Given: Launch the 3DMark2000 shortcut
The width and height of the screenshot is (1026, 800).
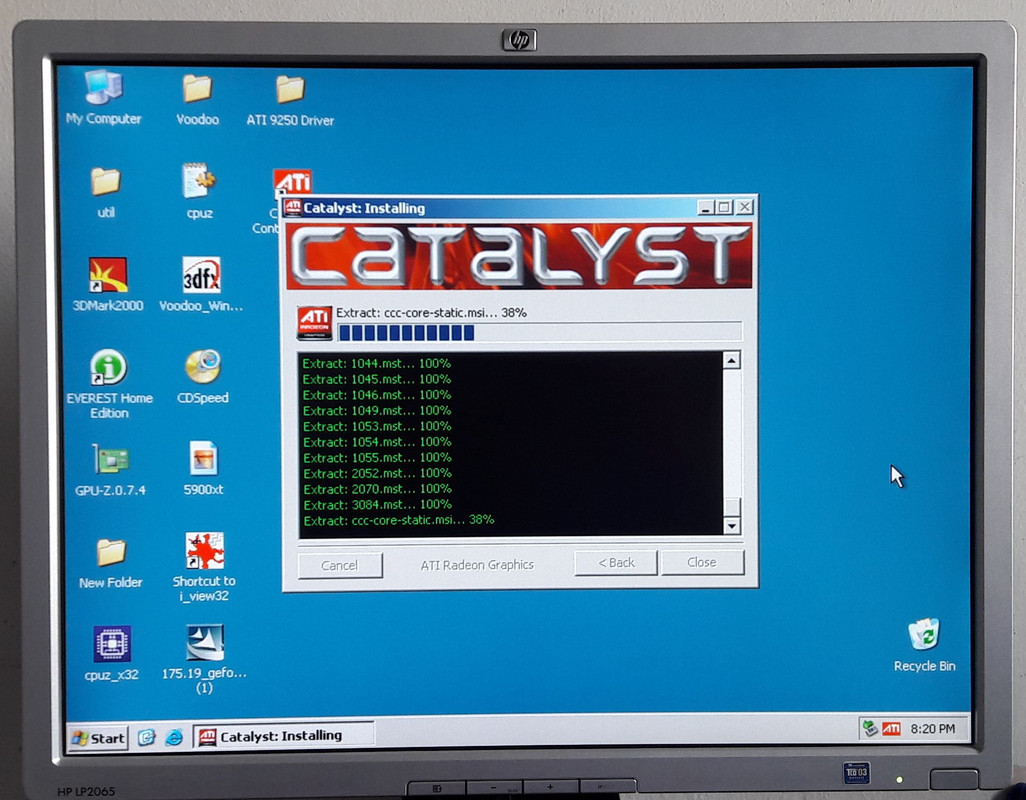Looking at the screenshot, I should 108,275.
